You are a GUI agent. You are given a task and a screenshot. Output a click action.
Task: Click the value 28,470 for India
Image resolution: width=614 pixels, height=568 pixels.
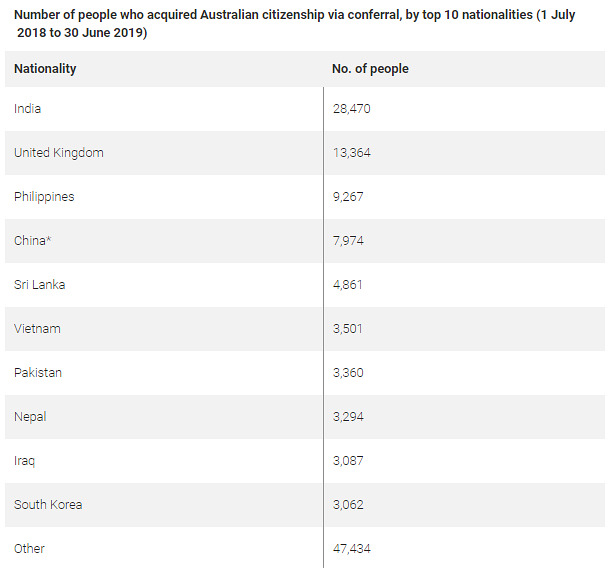[351, 108]
